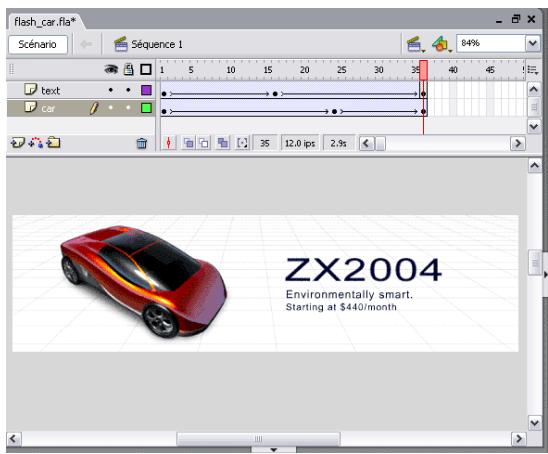Click the timeline layers scroll up arrow

pos(533,89)
